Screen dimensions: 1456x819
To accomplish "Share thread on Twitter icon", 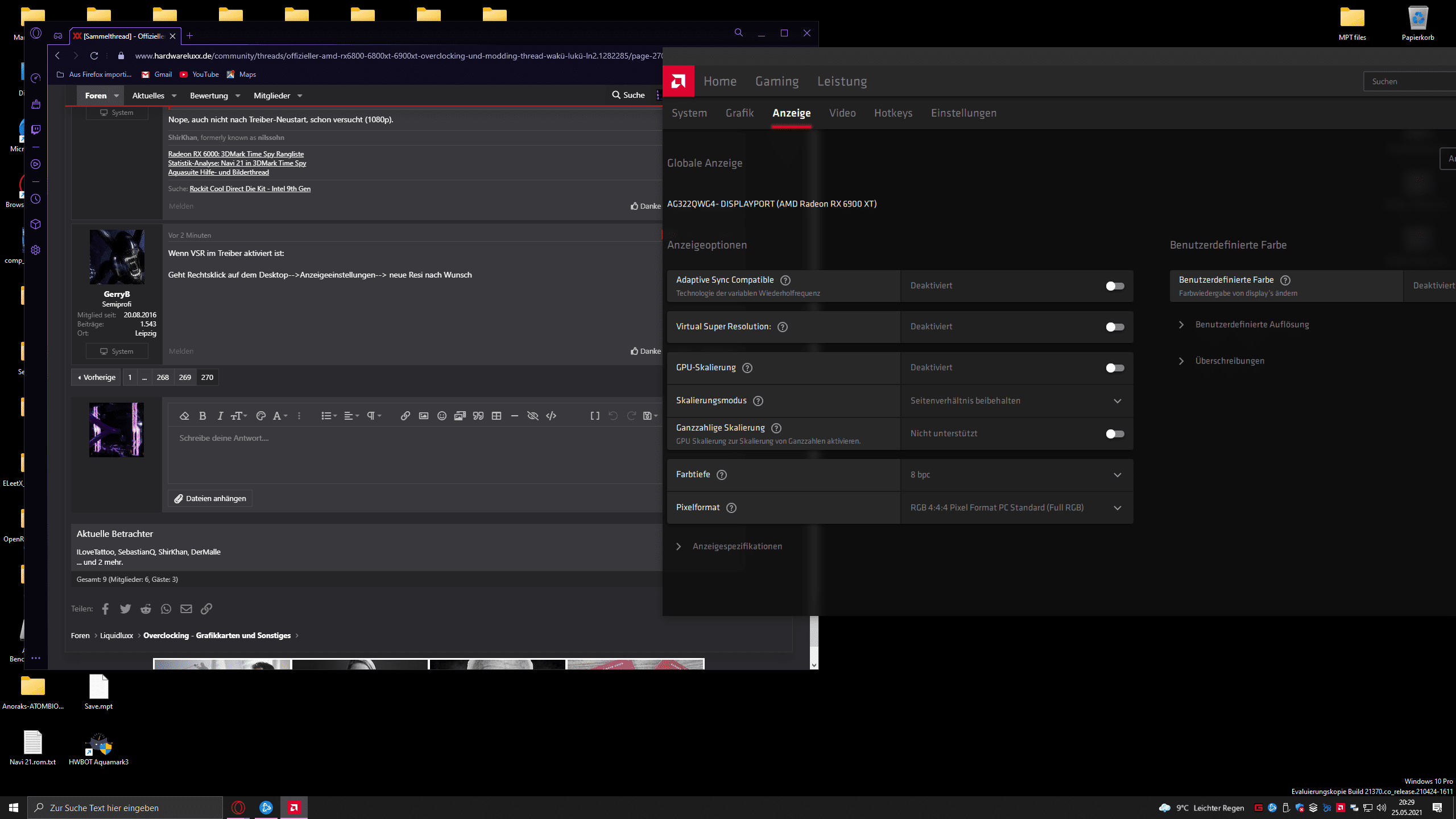I will [125, 609].
